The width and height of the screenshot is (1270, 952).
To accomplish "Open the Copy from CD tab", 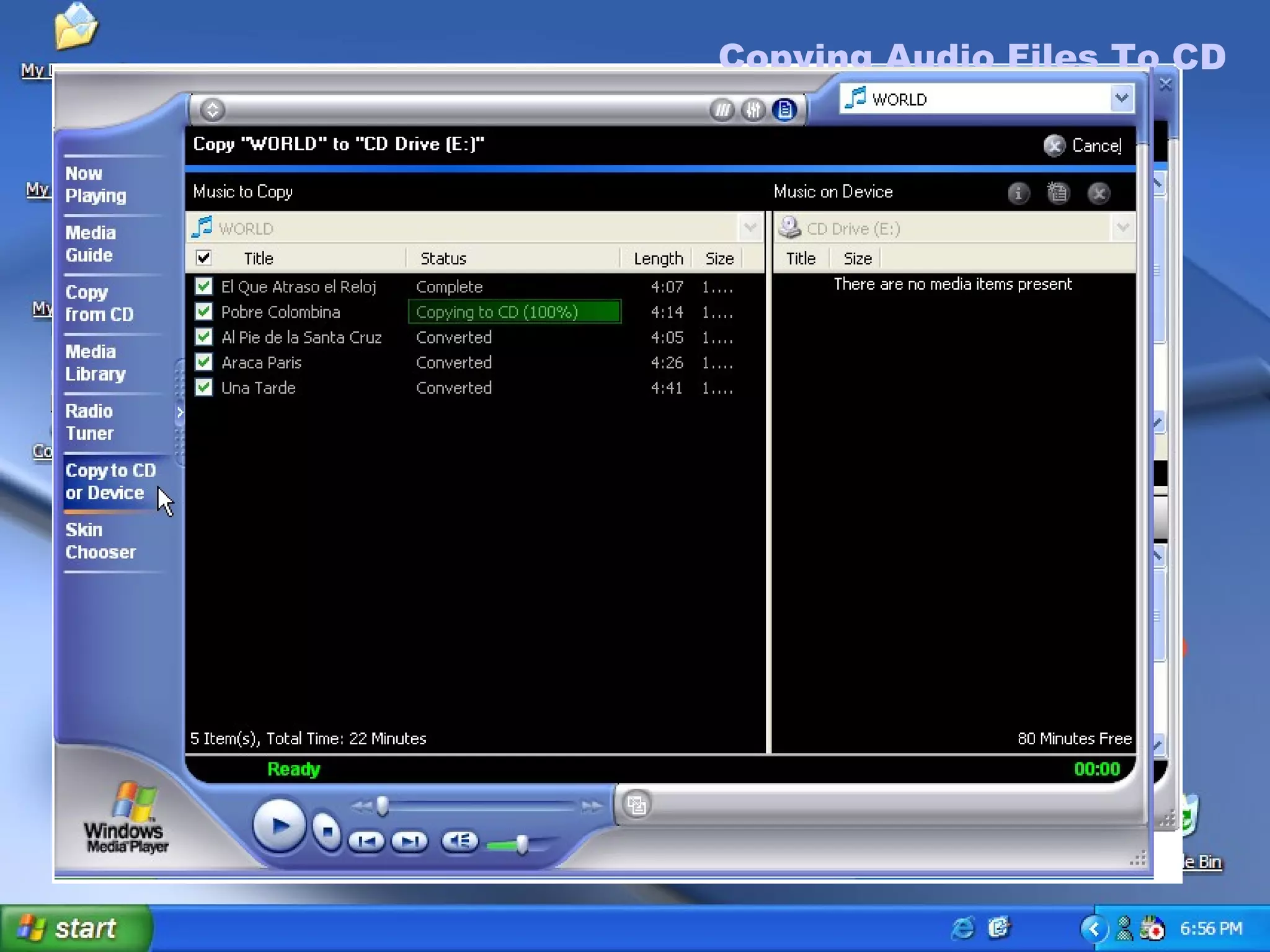I will click(99, 303).
